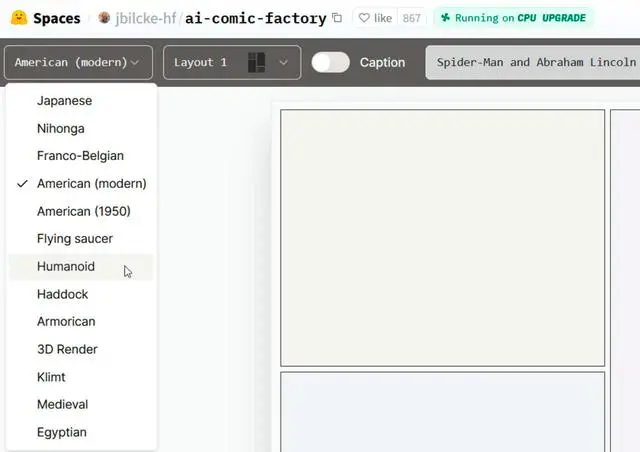Screen dimensions: 640x452
Task: Click the Layout 1 grid preview icon
Action: coord(257,62)
